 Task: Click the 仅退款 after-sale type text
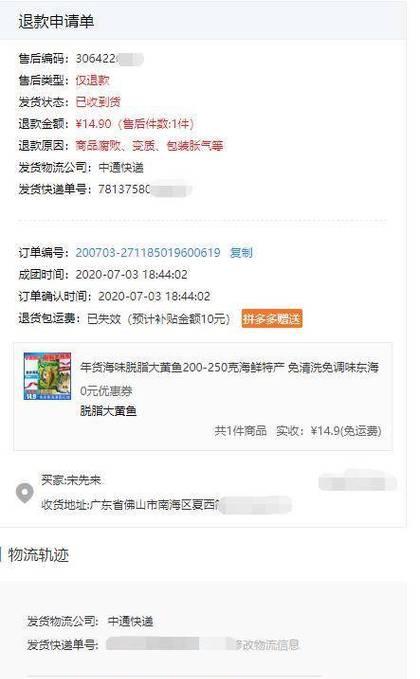click(92, 81)
